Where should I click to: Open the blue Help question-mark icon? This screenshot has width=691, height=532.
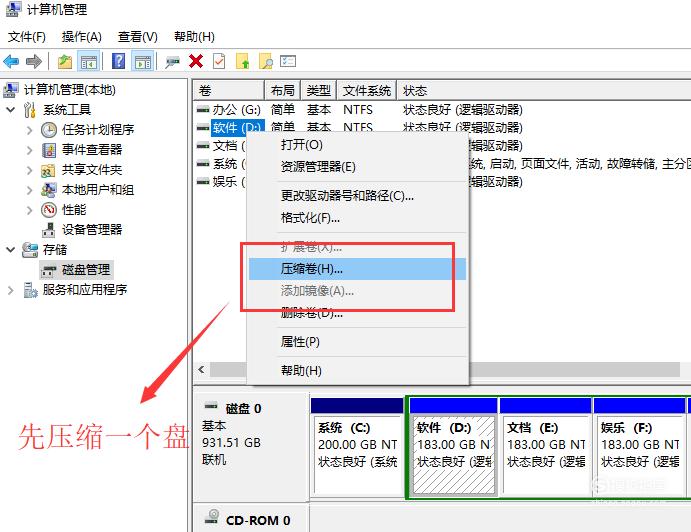[x=119, y=61]
